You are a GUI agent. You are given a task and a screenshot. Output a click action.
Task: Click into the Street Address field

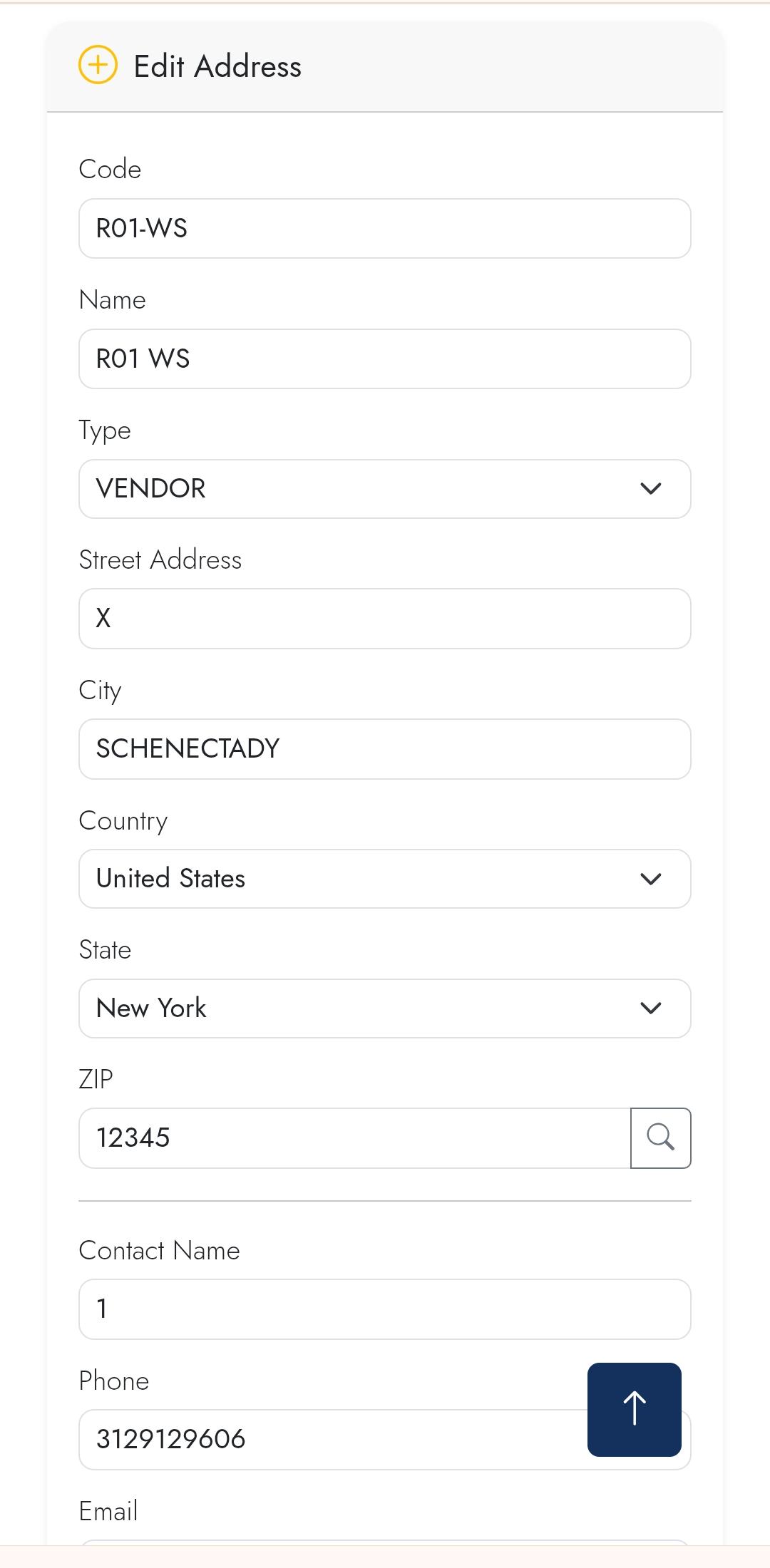pos(385,618)
